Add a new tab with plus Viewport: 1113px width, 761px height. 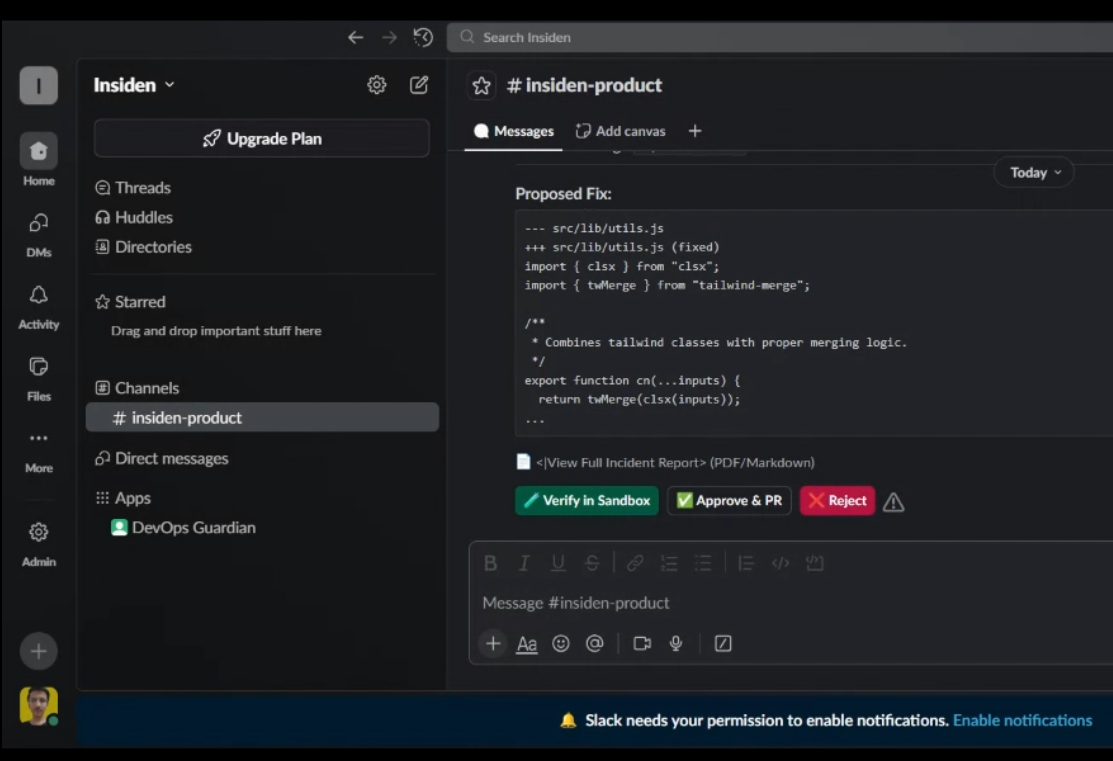[695, 131]
